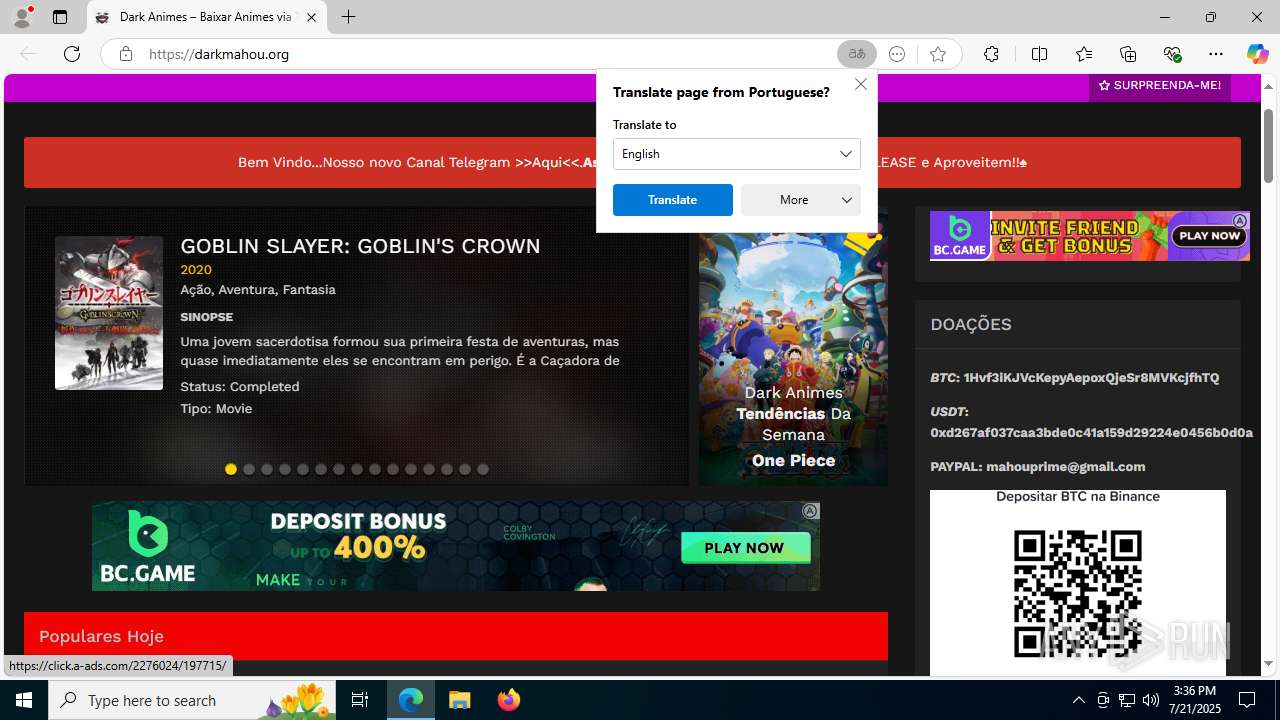This screenshot has height=720, width=1280.
Task: Open the Windows Start menu
Action: coord(24,700)
